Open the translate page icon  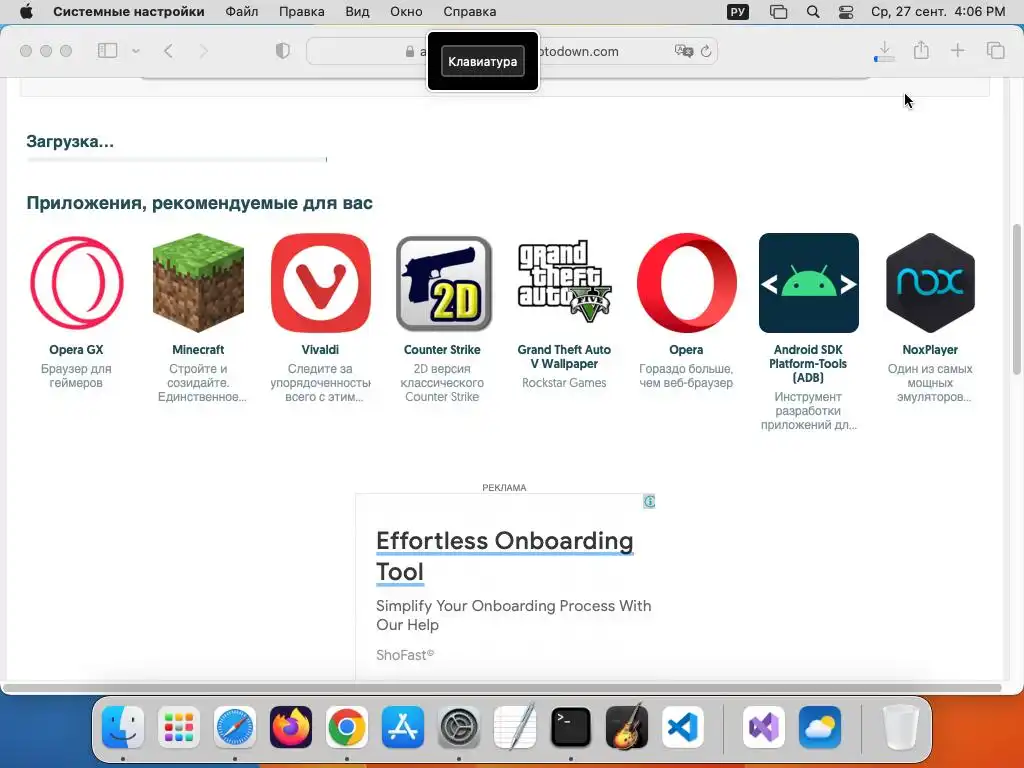coord(683,51)
